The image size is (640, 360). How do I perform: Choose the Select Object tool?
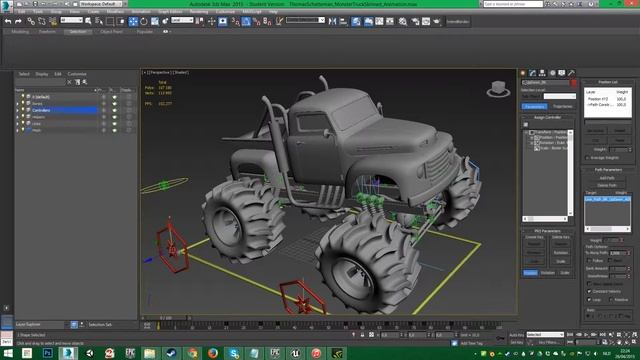pyautogui.click(x=89, y=21)
